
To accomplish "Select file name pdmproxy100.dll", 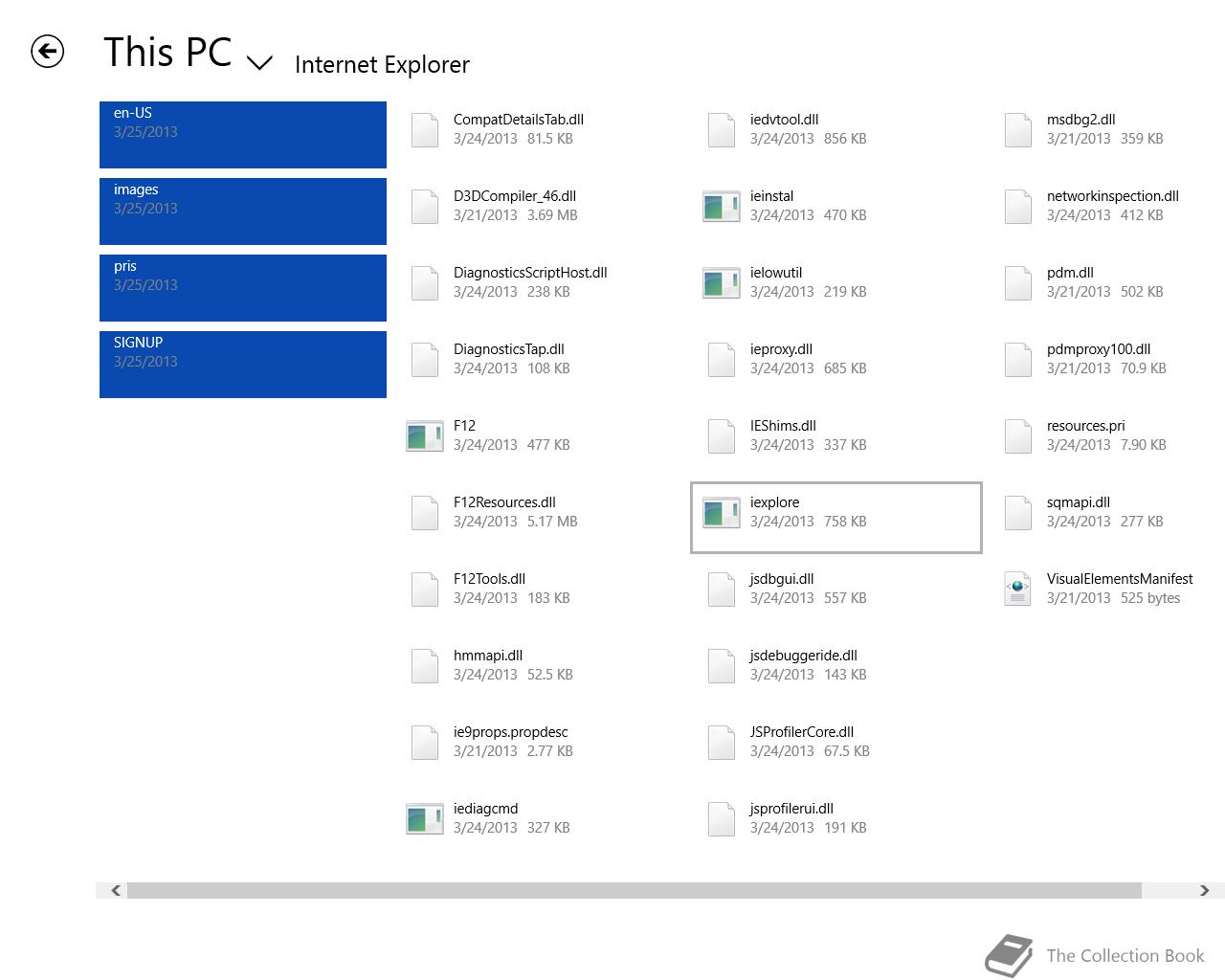I will tap(1099, 349).
